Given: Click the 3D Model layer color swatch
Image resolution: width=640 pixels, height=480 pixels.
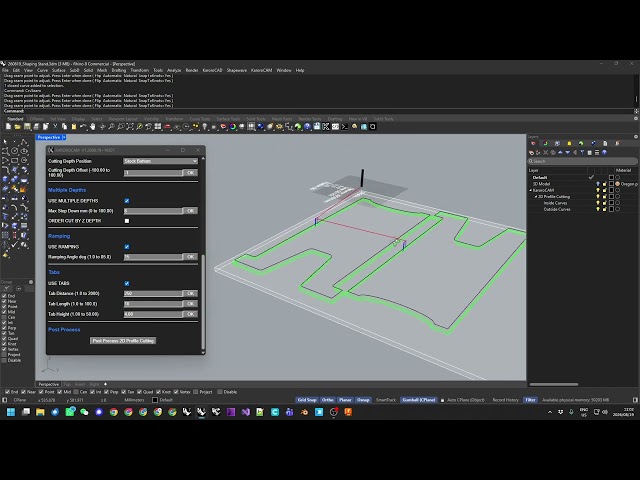Looking at the screenshot, I should [x=611, y=184].
